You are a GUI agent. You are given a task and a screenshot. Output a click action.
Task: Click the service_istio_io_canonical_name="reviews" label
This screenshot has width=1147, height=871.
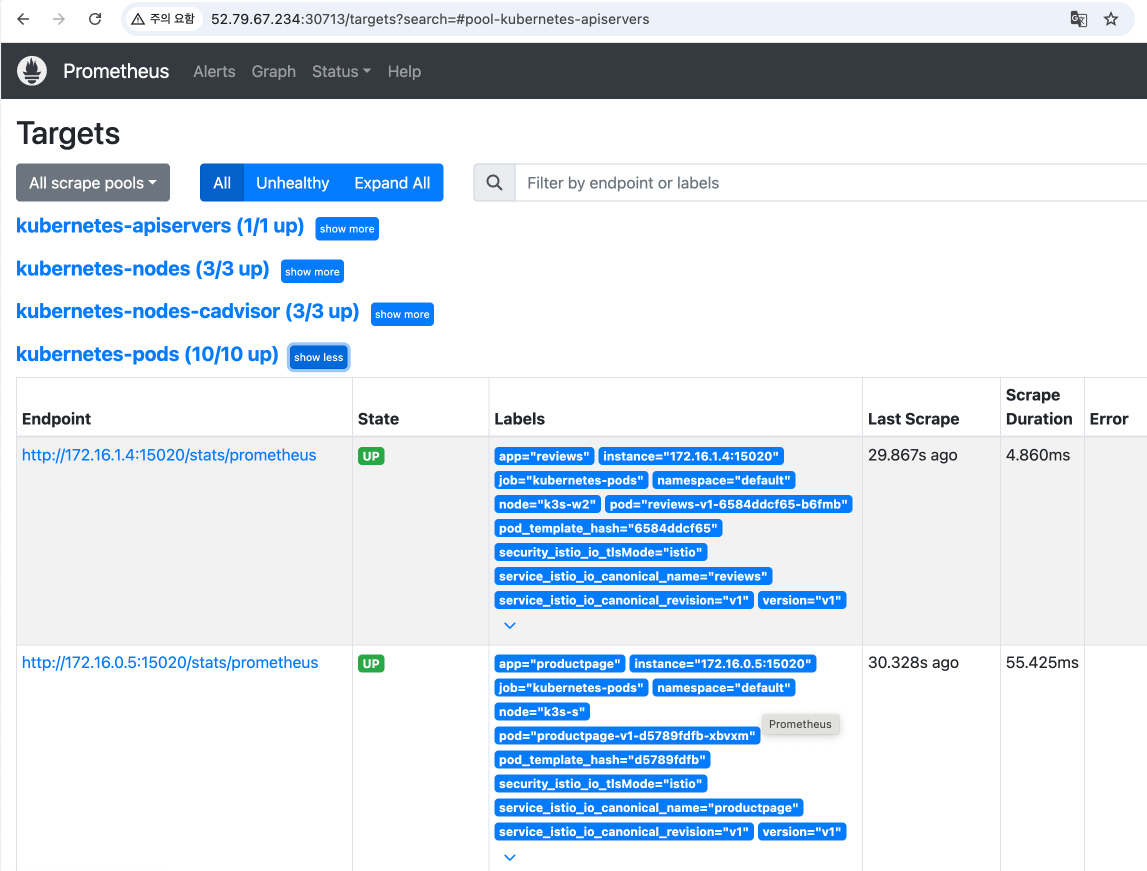click(x=633, y=576)
